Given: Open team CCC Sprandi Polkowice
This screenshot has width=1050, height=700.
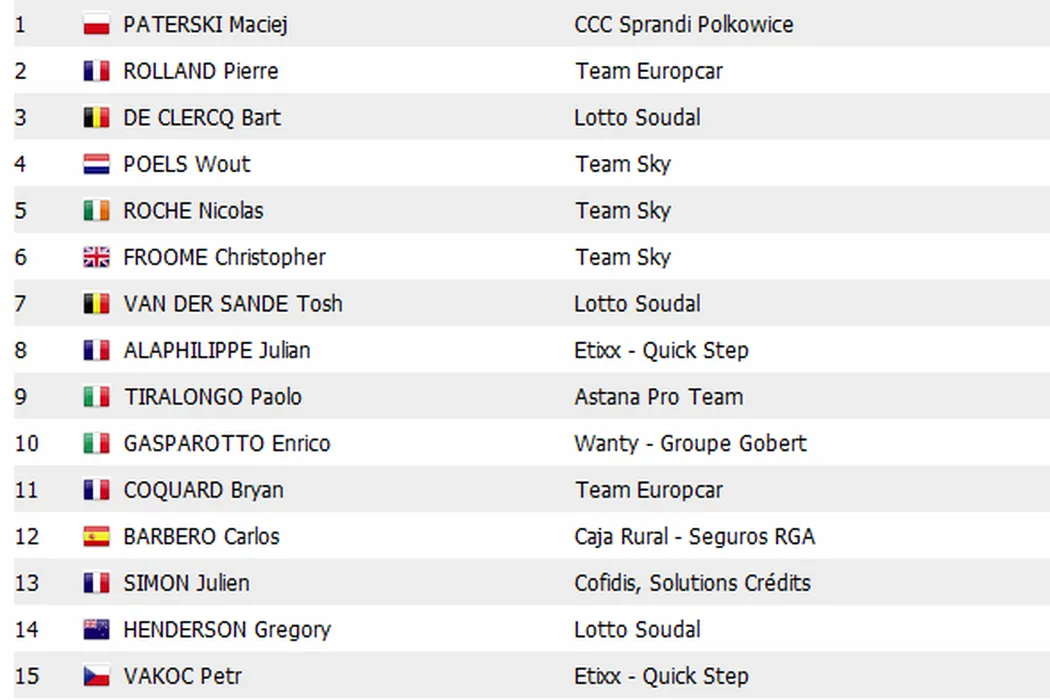Looking at the screenshot, I should 684,25.
